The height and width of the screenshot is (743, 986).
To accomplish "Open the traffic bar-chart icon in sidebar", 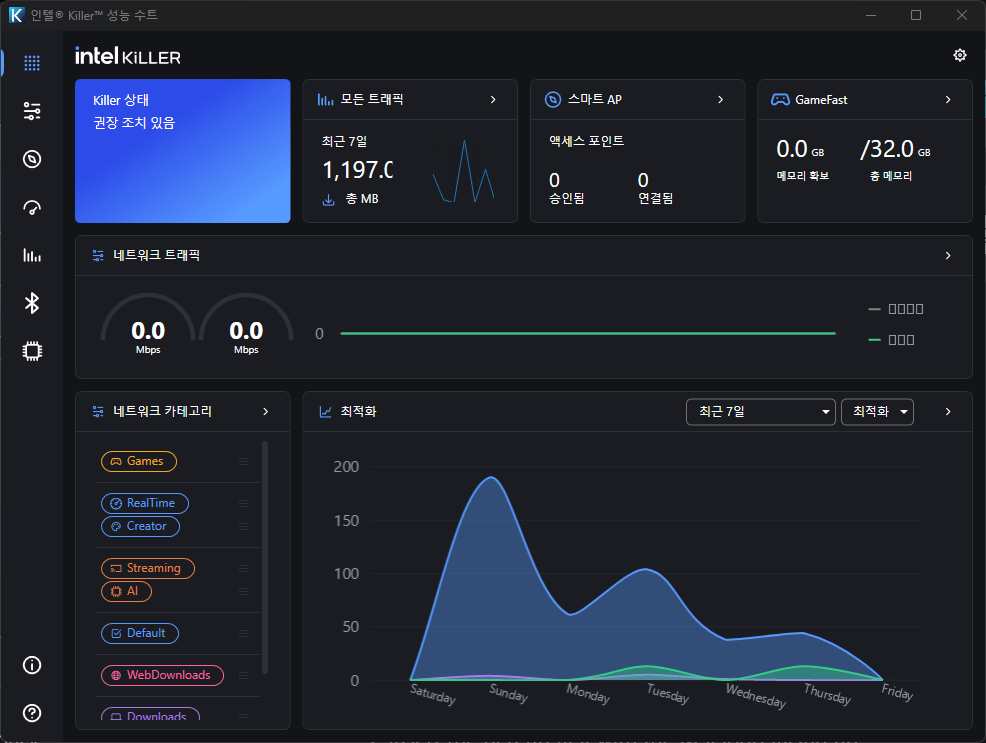I will click(x=32, y=255).
